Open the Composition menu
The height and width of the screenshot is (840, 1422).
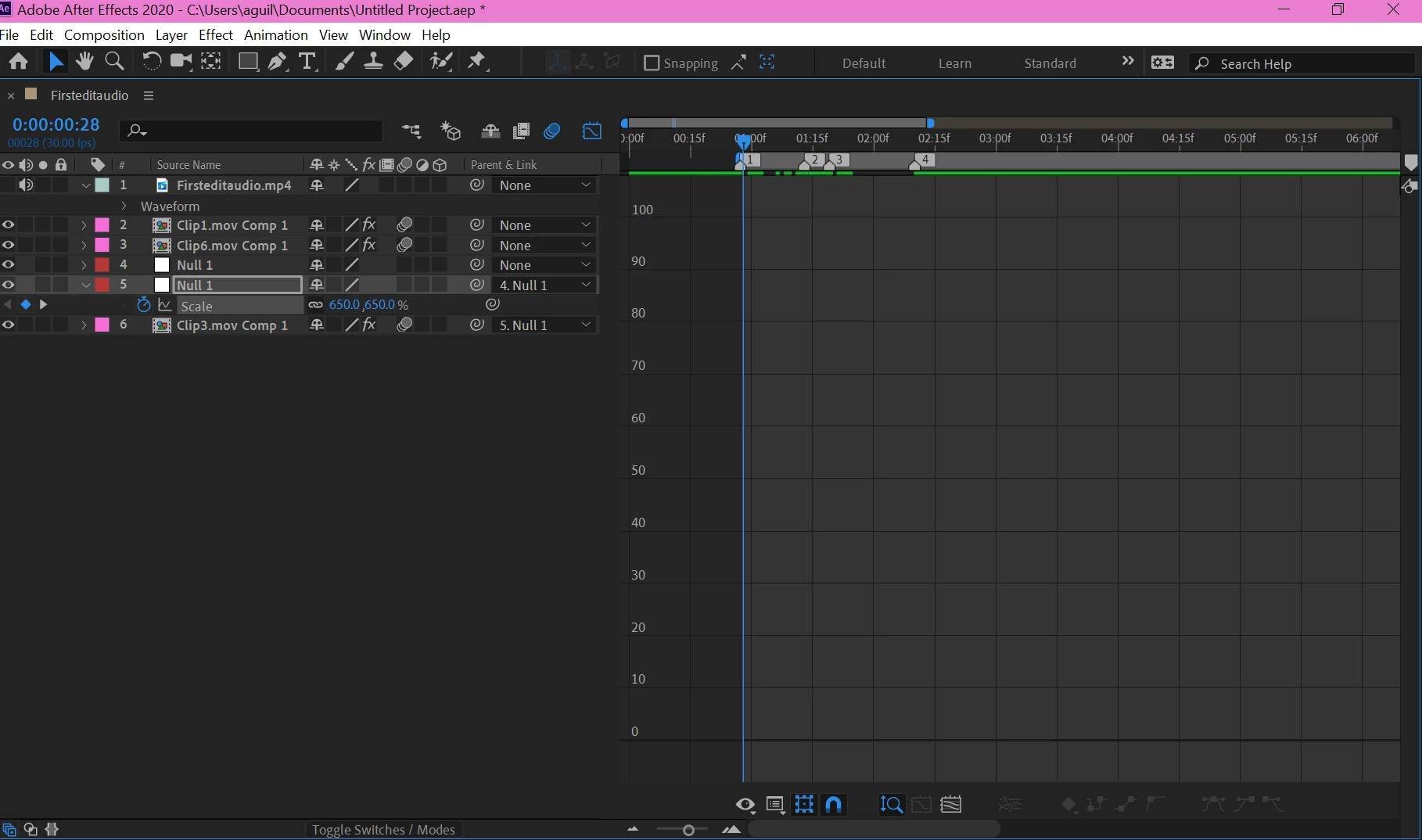coord(104,34)
